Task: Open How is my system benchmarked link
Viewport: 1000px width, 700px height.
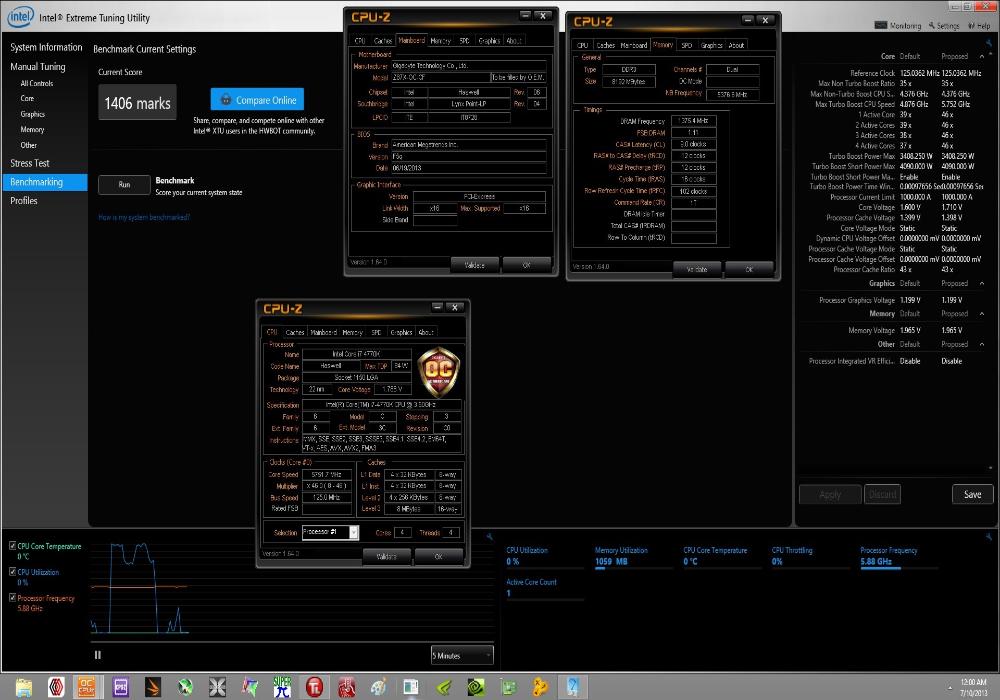Action: pyautogui.click(x=144, y=217)
